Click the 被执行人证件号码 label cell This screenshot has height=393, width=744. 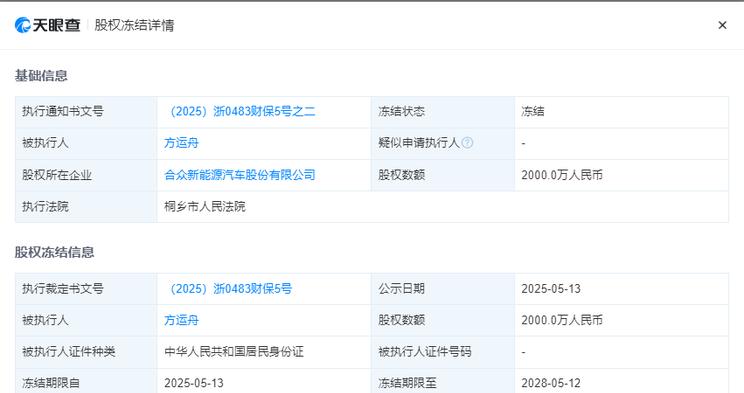pos(443,352)
